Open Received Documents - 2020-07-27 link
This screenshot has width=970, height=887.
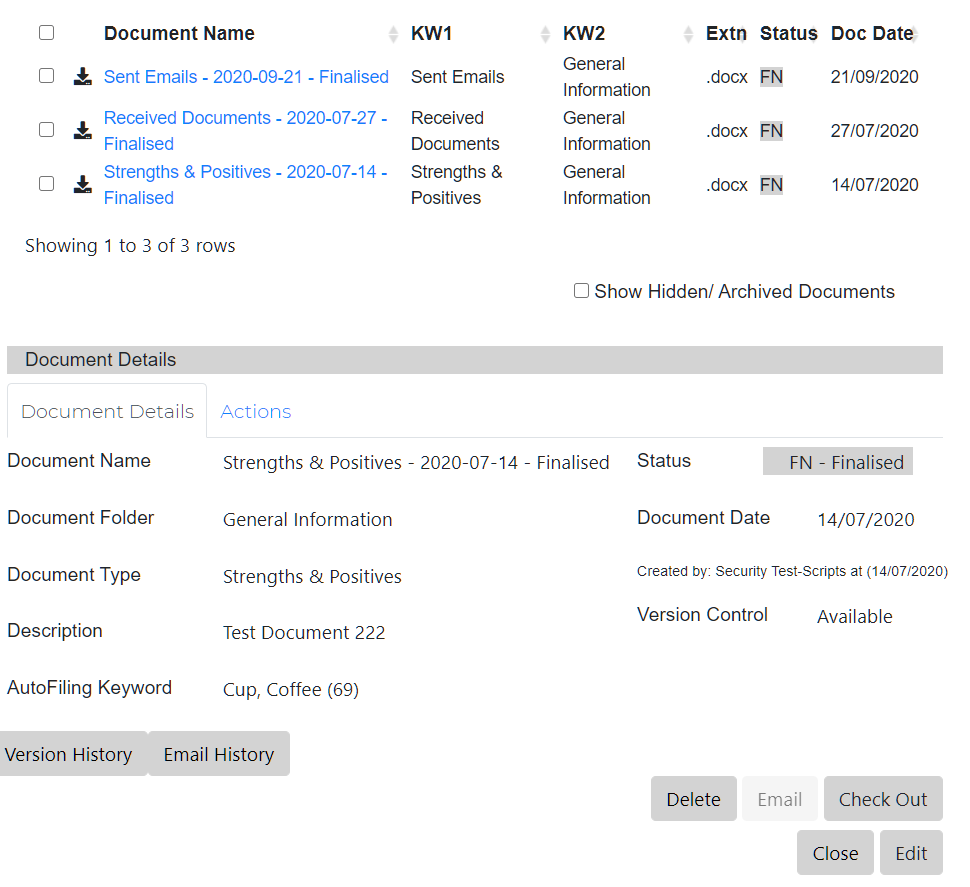click(245, 118)
